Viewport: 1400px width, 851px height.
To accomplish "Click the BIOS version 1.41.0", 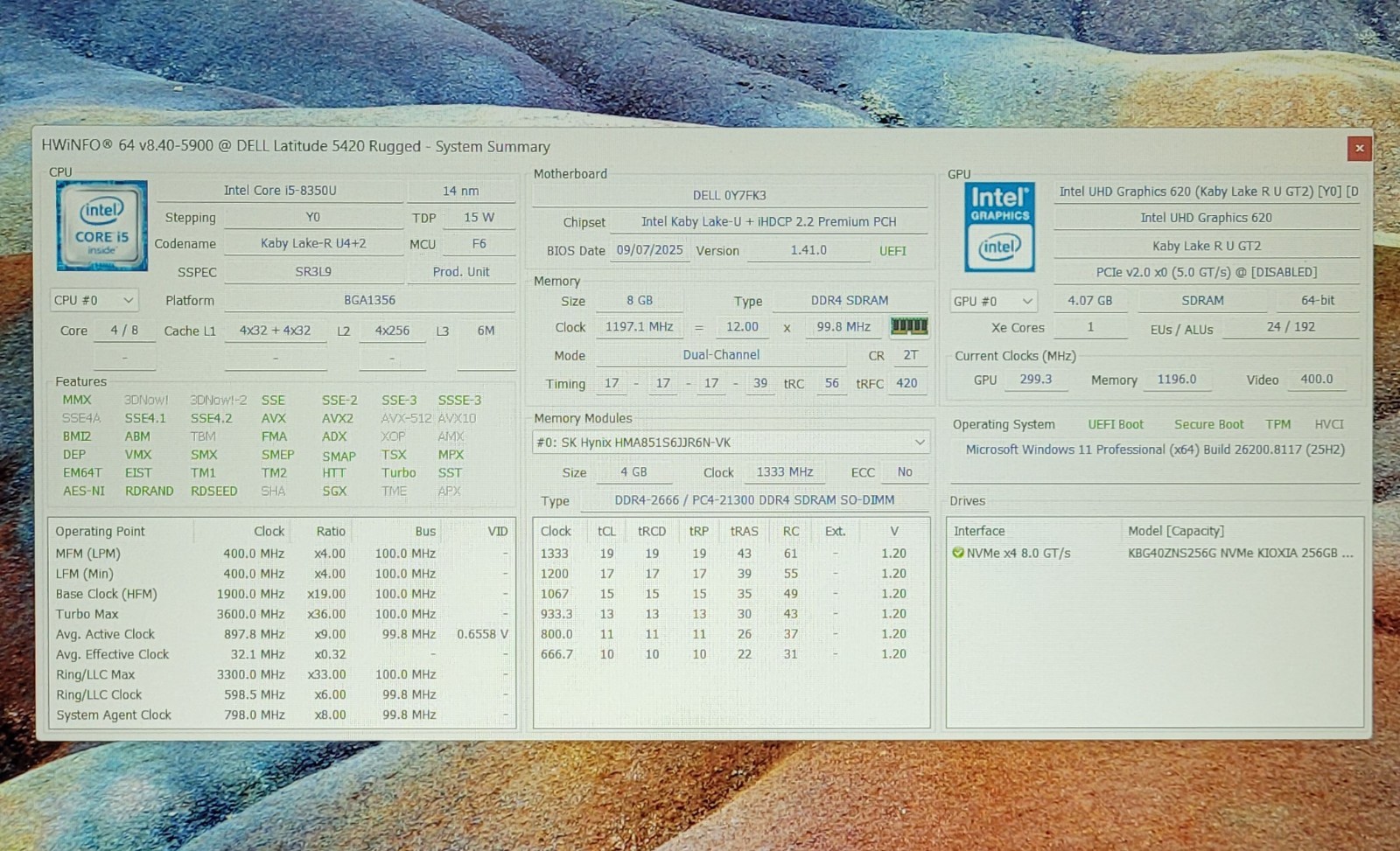I will [x=808, y=250].
